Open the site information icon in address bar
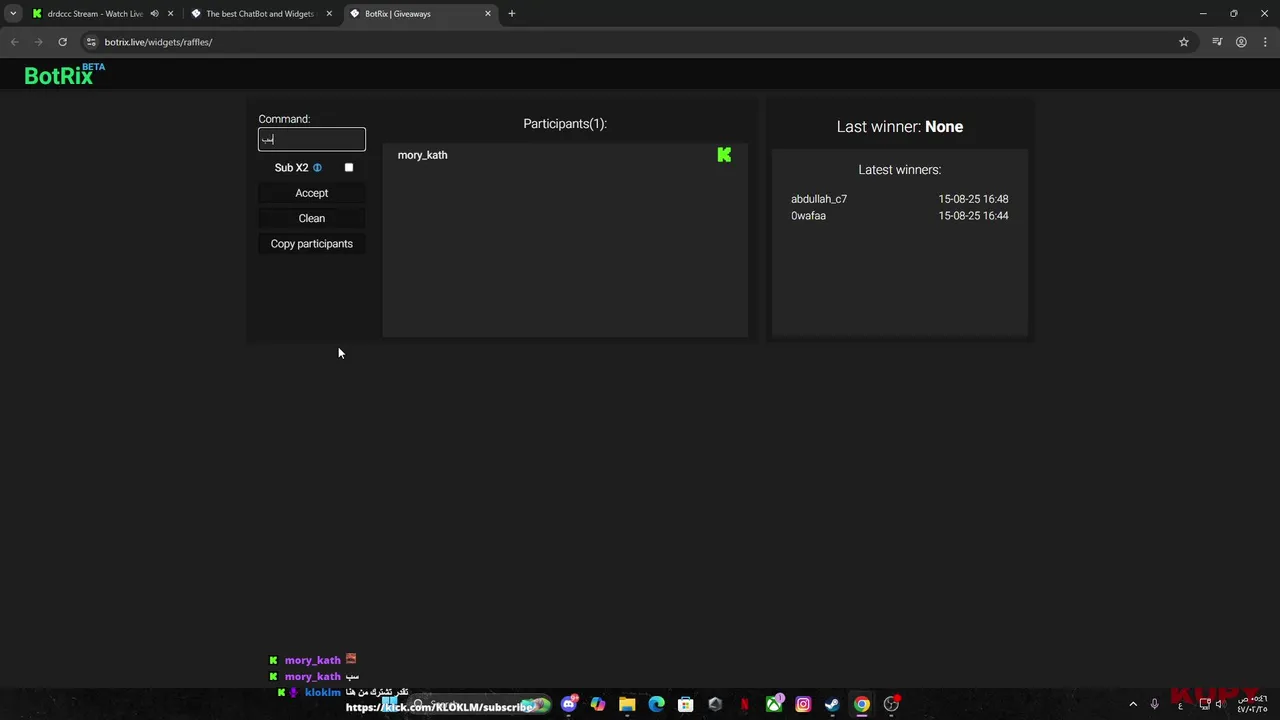 click(91, 42)
